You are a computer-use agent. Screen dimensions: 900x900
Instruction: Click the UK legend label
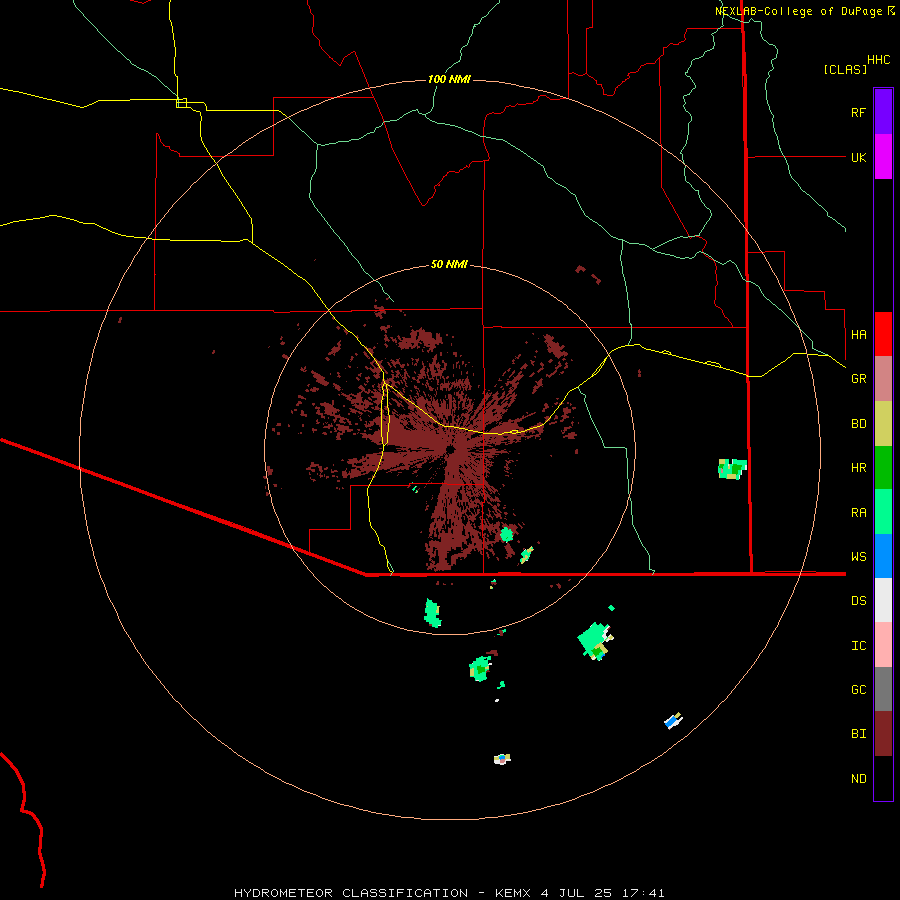pyautogui.click(x=858, y=157)
